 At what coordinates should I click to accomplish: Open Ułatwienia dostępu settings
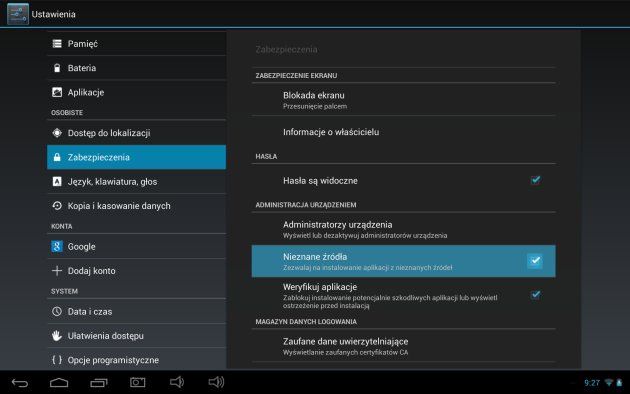(x=136, y=335)
